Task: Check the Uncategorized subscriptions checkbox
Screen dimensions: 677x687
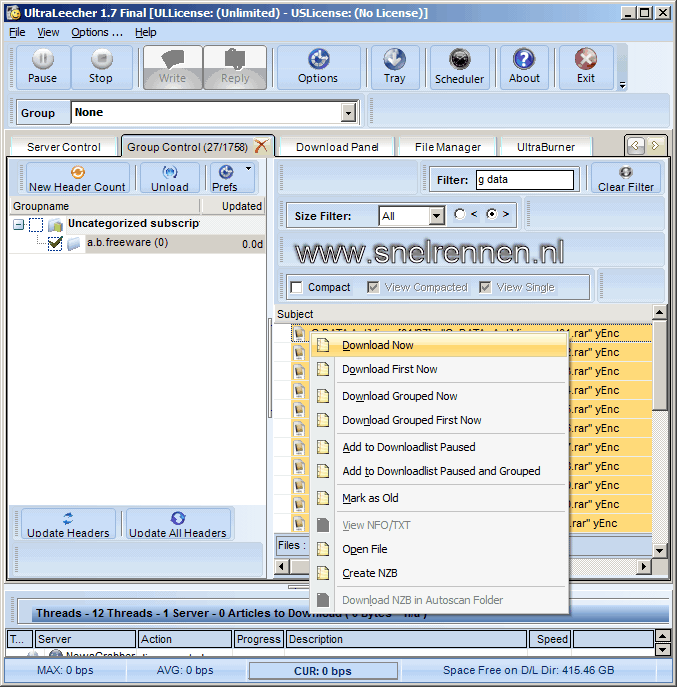Action: tap(36, 225)
